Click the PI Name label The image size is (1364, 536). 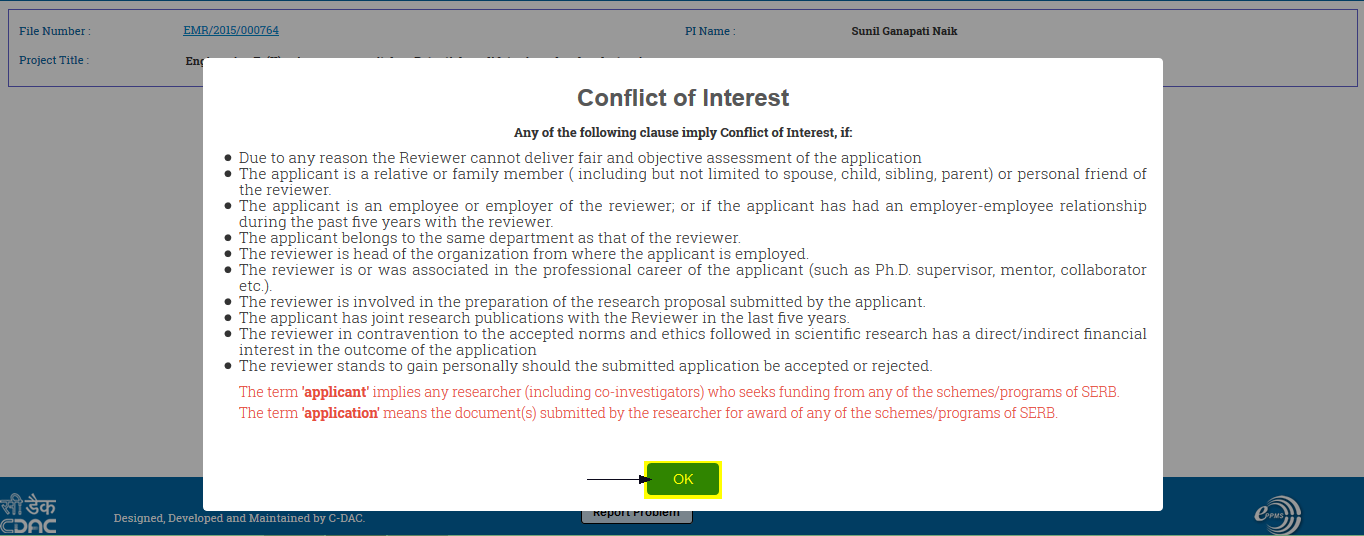point(710,31)
